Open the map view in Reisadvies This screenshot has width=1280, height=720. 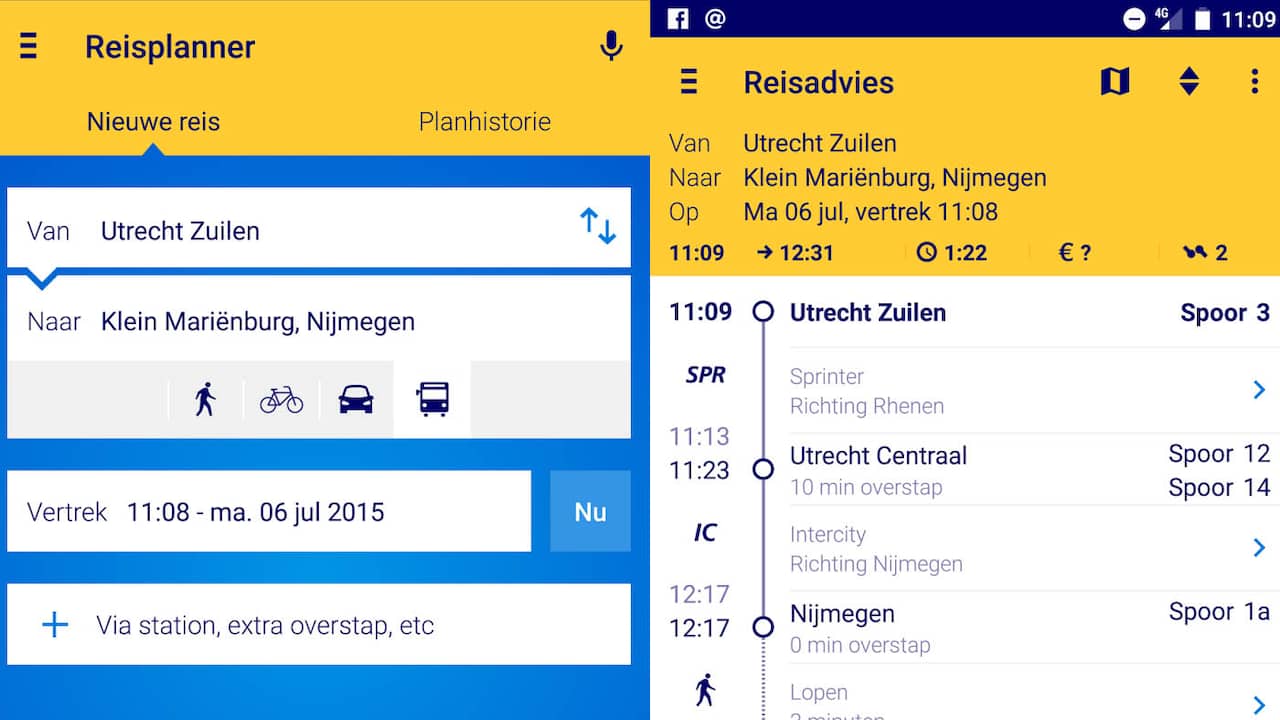(x=1114, y=82)
